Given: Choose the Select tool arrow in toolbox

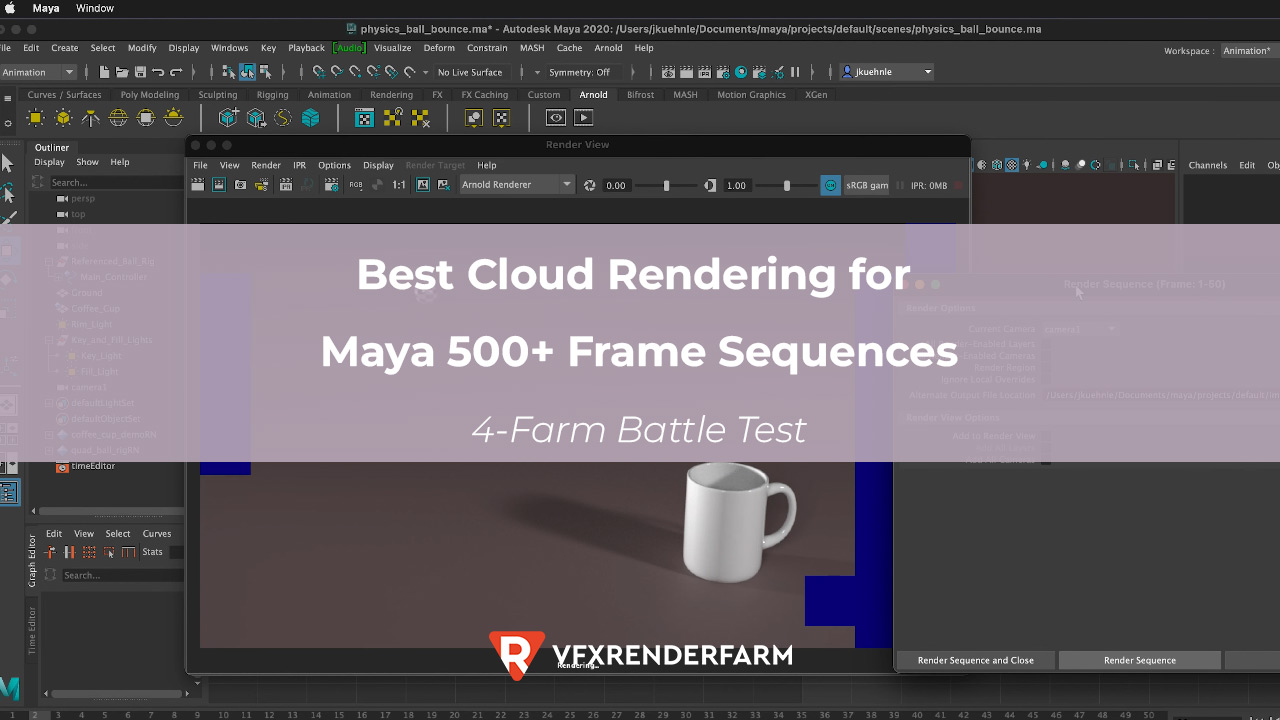Looking at the screenshot, I should [8, 163].
